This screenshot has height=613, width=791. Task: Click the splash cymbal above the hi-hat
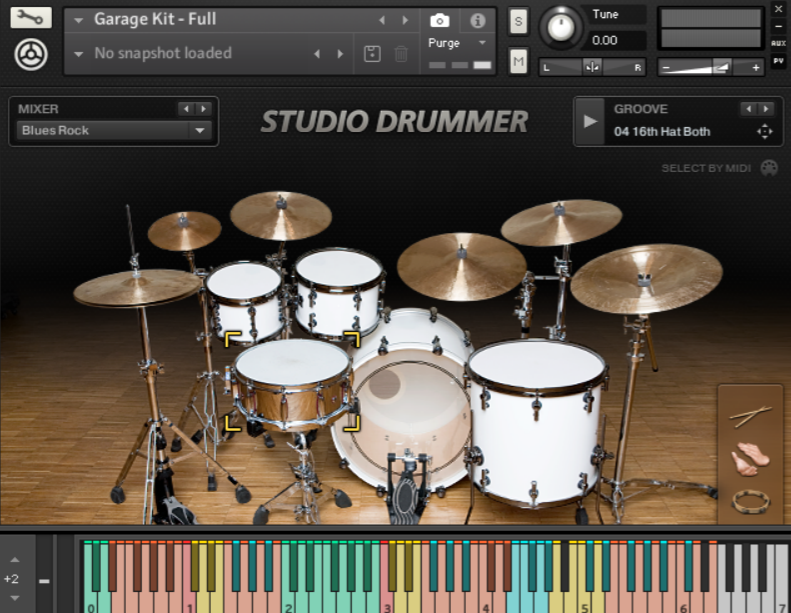(x=184, y=231)
